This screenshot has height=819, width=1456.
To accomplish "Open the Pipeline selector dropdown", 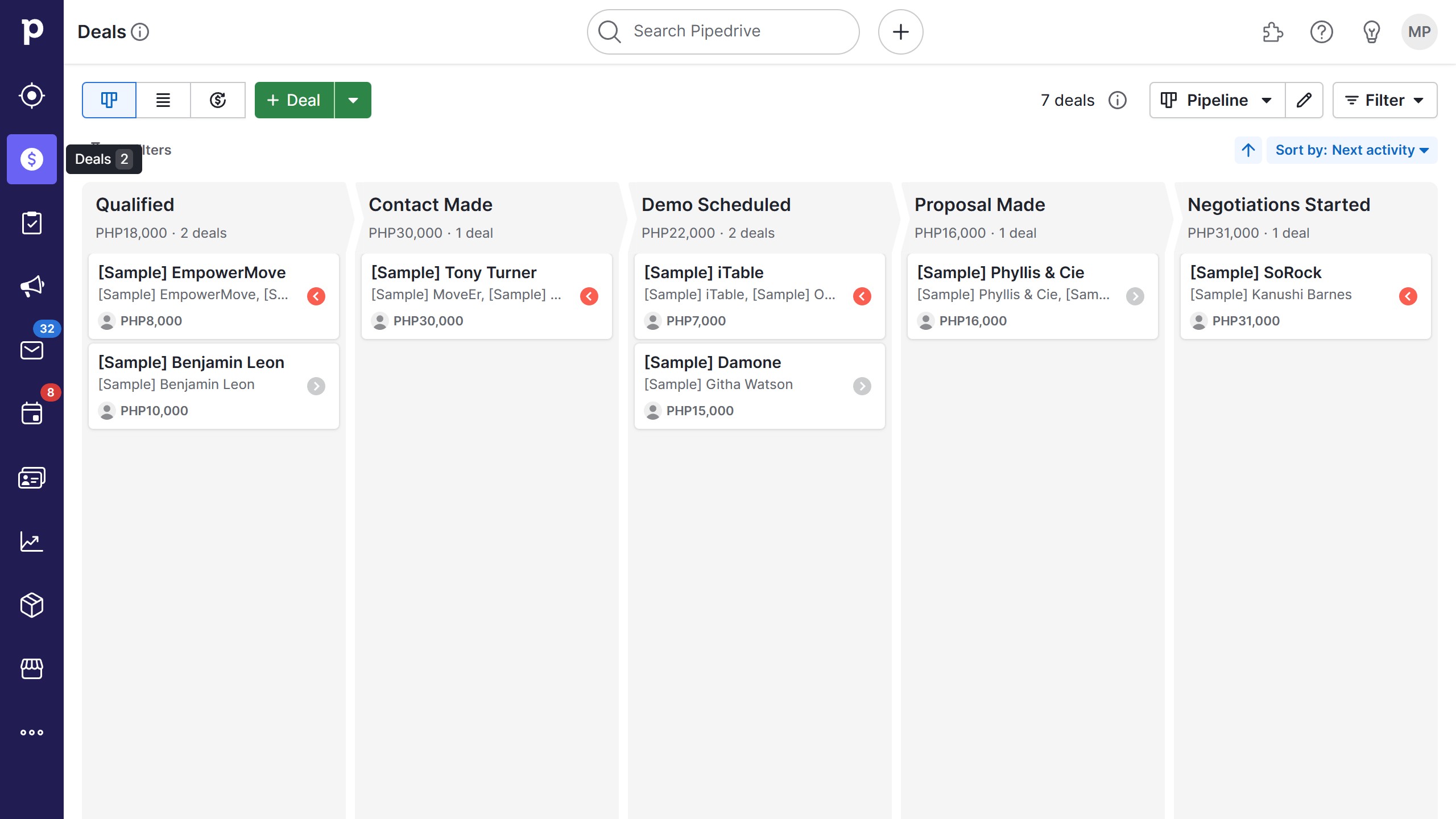I will [1217, 100].
